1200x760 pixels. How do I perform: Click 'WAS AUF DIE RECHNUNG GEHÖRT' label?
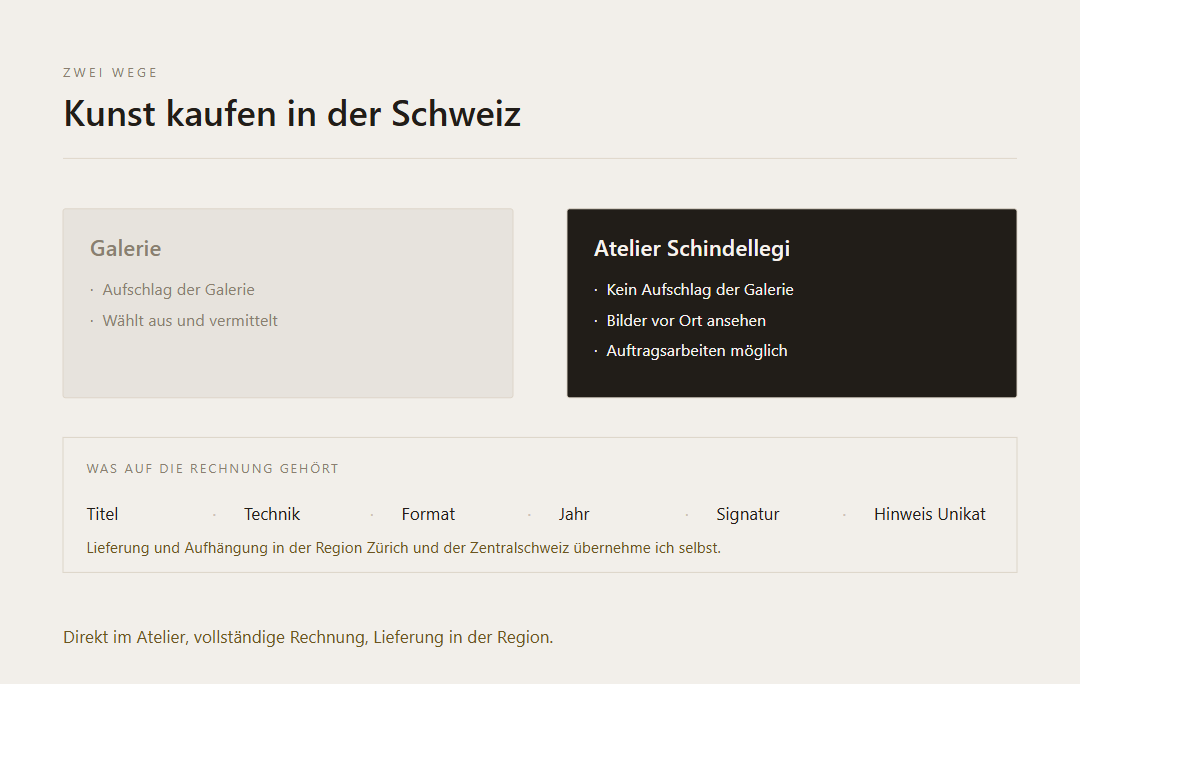pyautogui.click(x=213, y=469)
